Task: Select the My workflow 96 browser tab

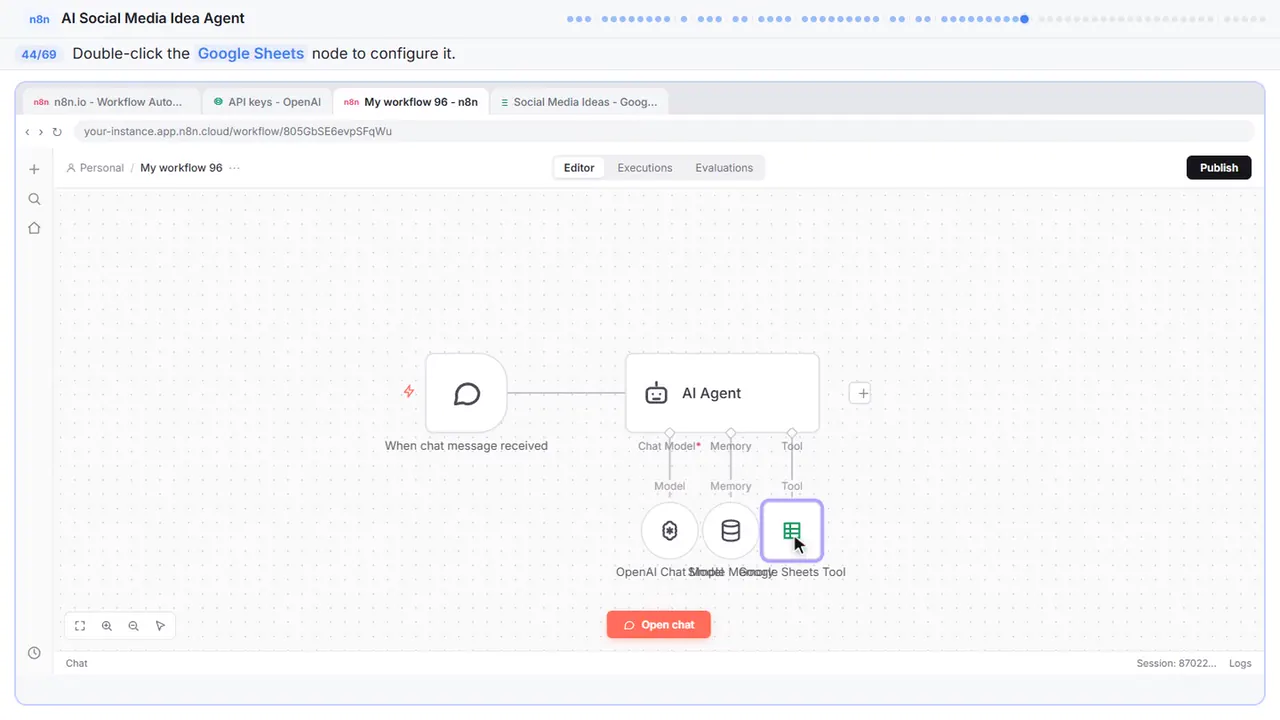Action: (x=412, y=102)
